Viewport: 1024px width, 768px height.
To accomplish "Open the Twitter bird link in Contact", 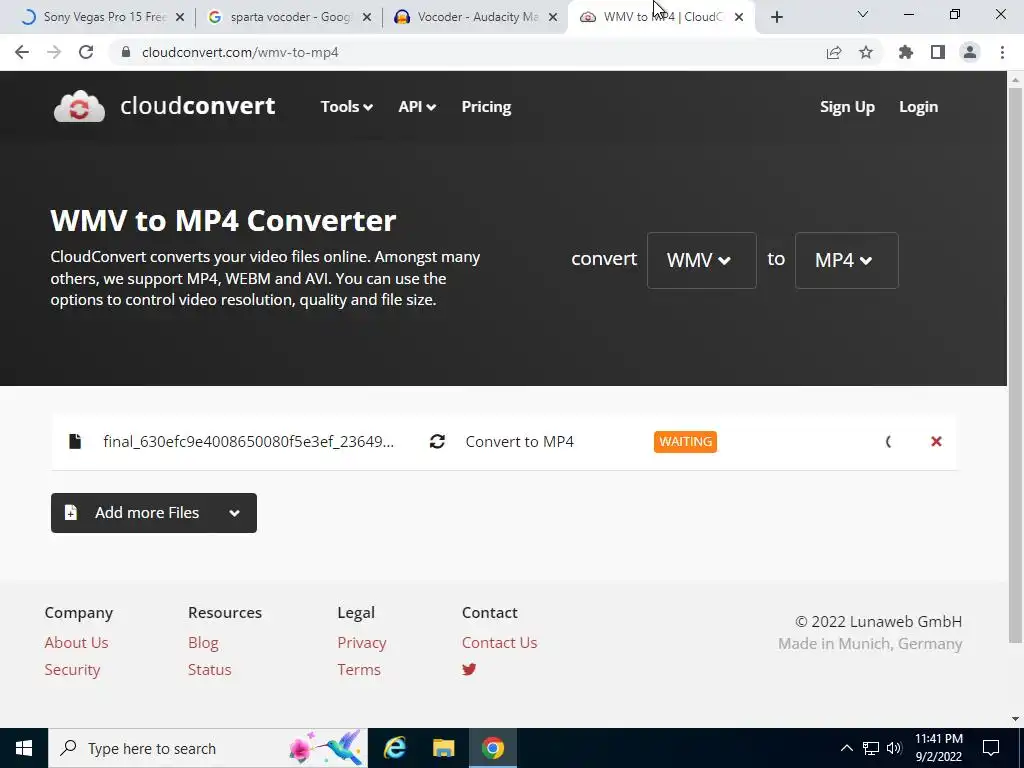I will [469, 669].
